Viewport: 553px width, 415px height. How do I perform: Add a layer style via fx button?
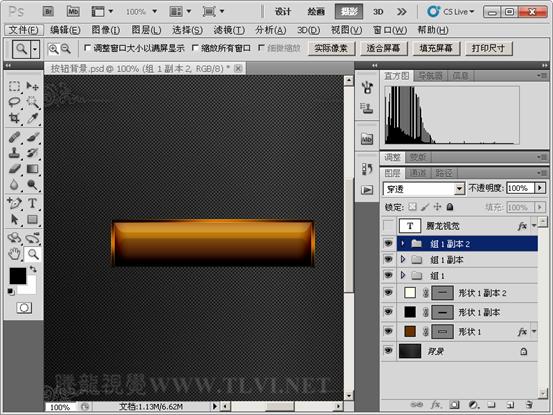pos(436,405)
